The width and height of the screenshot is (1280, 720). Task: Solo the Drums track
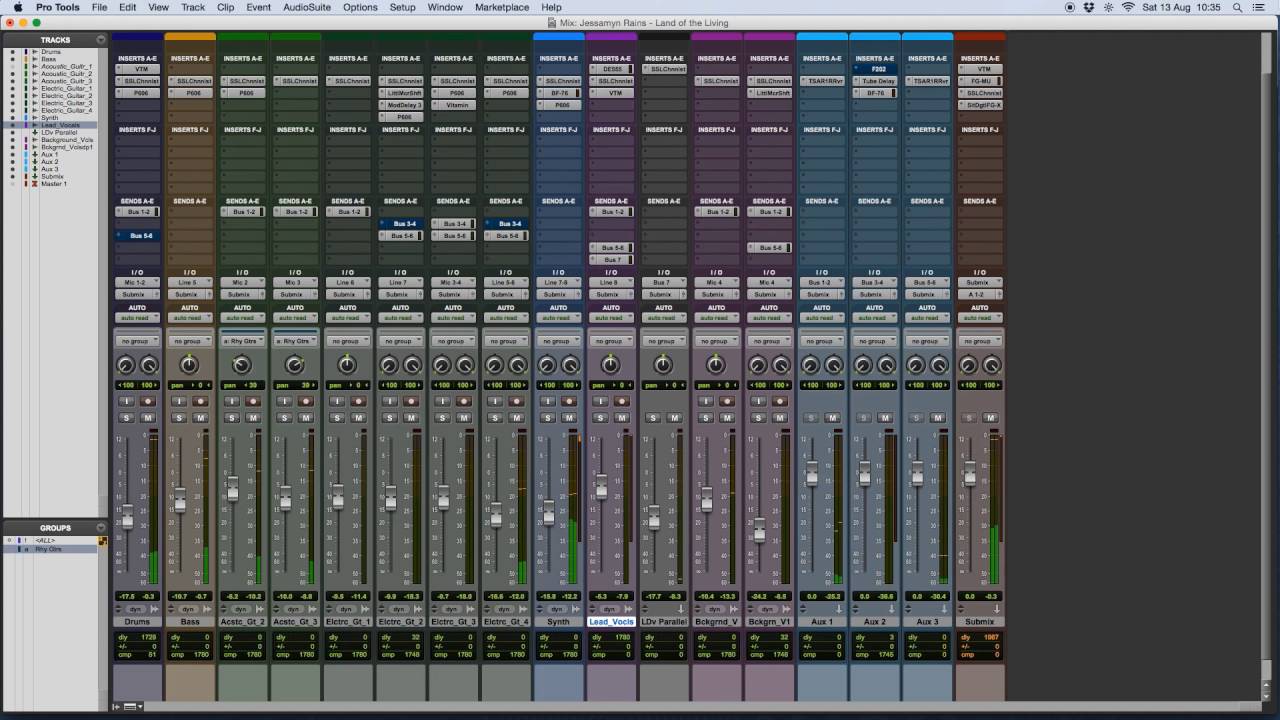click(x=126, y=418)
